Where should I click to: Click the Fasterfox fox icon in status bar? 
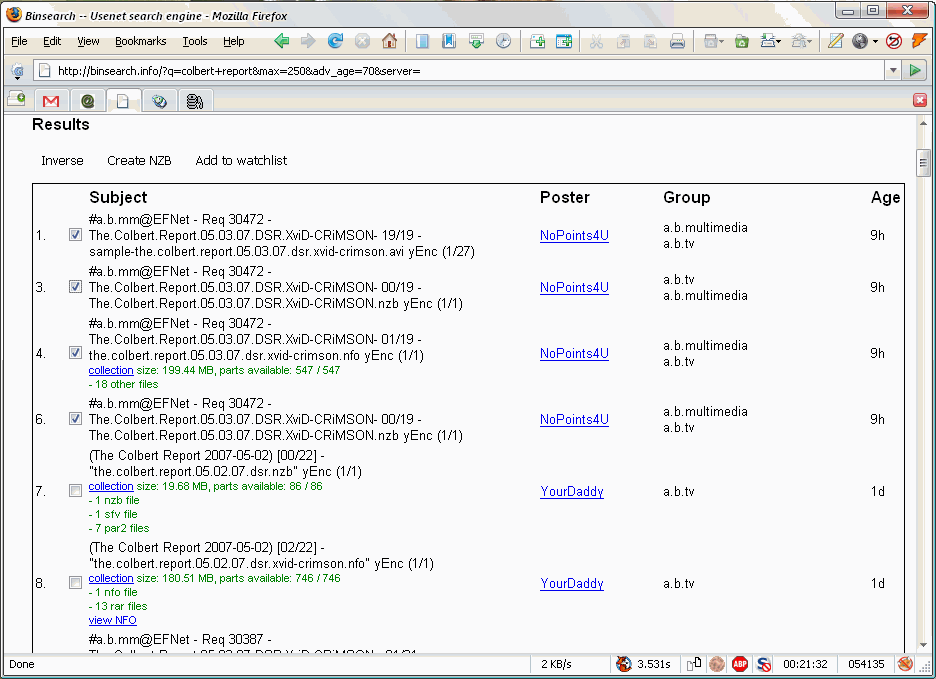pos(624,663)
